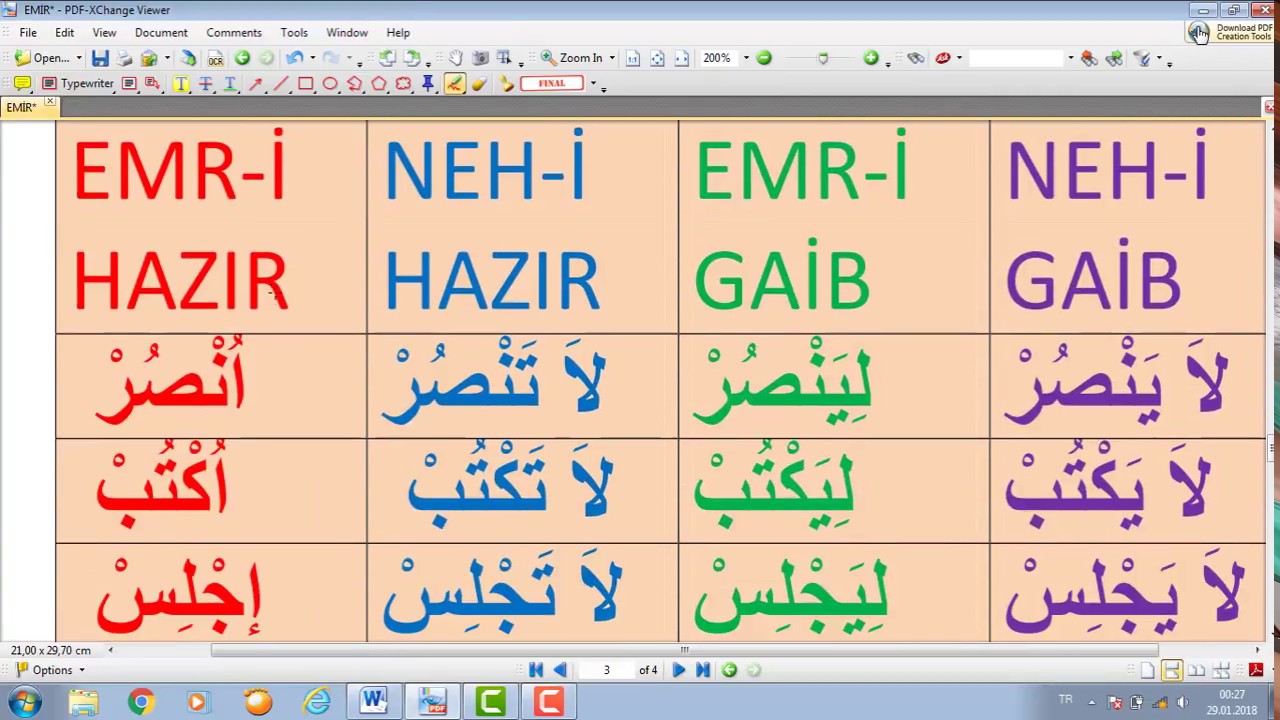Open Google Chrome from the taskbar
The width and height of the screenshot is (1280, 720).
click(x=141, y=702)
